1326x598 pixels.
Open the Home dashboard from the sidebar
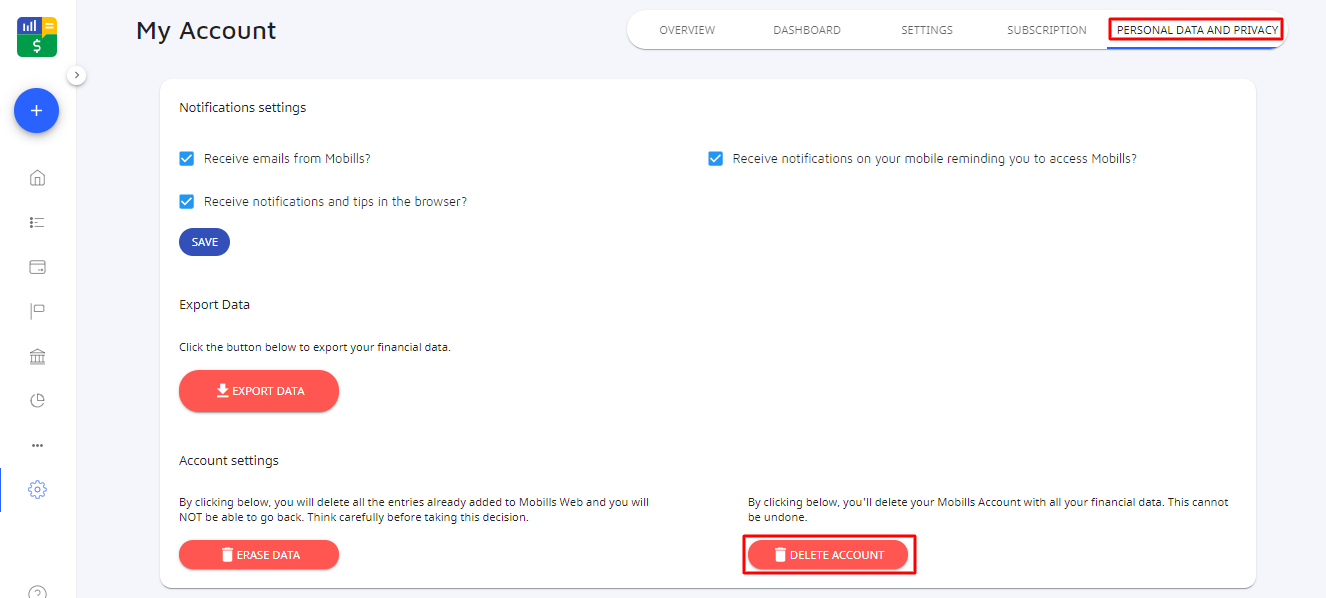[x=37, y=177]
